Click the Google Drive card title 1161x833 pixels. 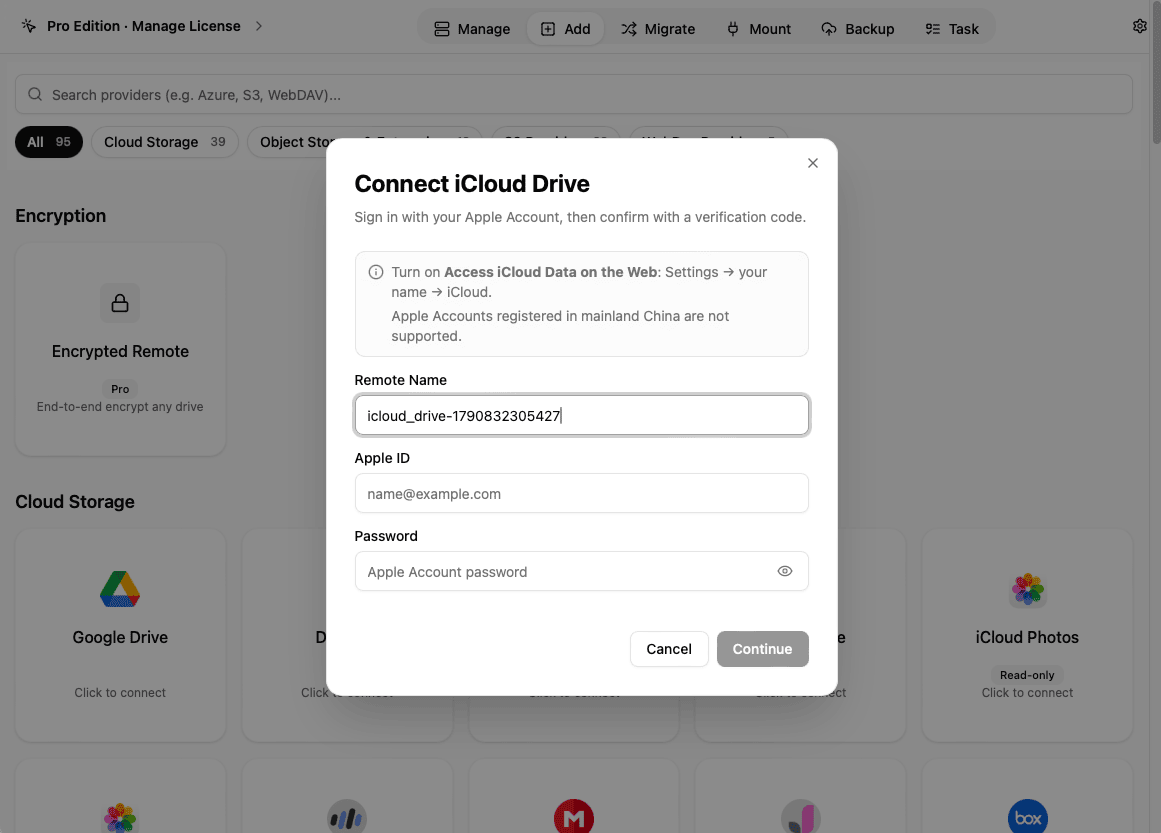pos(120,638)
